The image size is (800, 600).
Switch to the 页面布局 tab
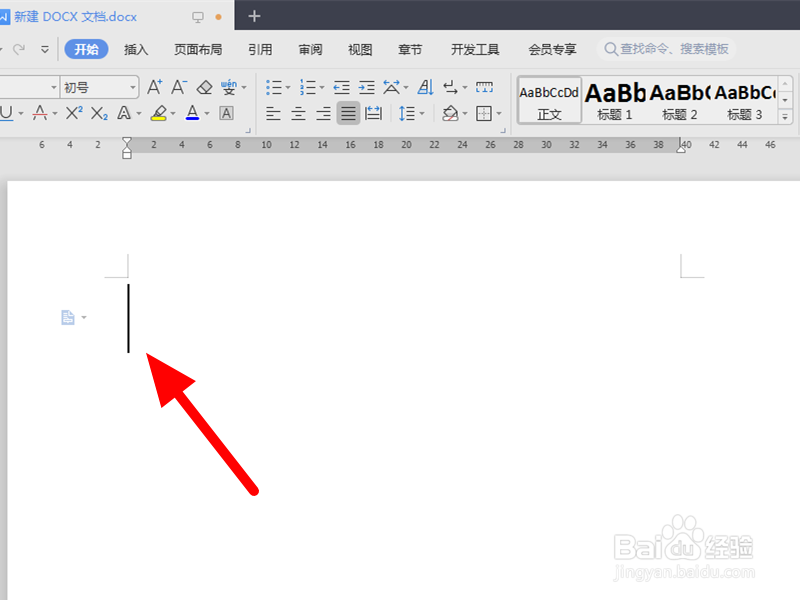[198, 49]
